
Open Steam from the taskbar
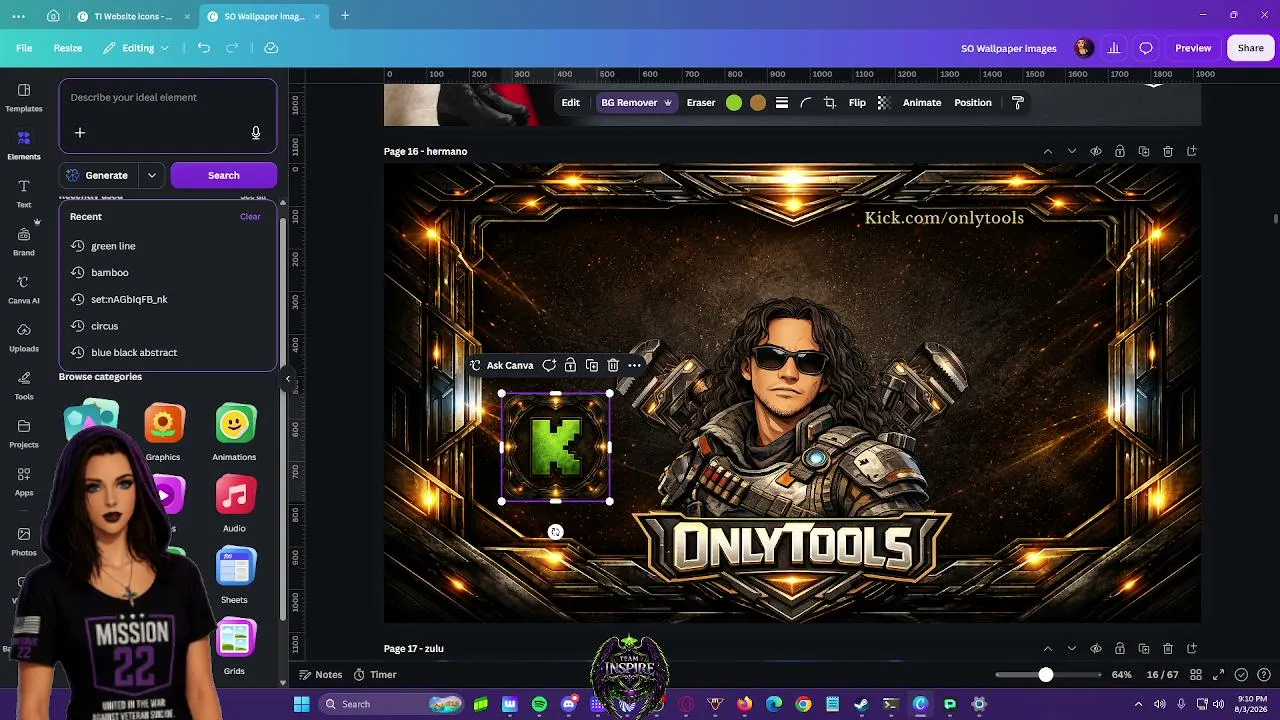click(x=861, y=704)
